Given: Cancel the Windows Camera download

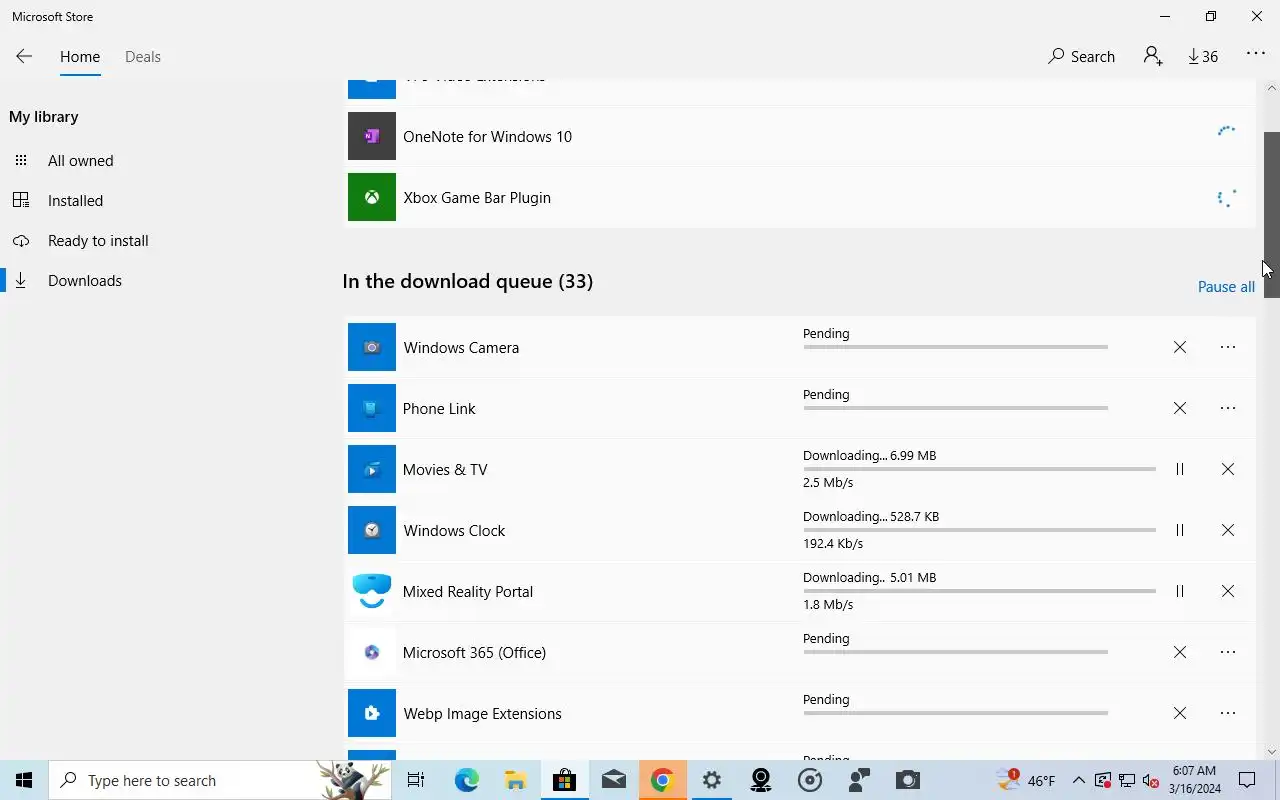Looking at the screenshot, I should pyautogui.click(x=1180, y=347).
